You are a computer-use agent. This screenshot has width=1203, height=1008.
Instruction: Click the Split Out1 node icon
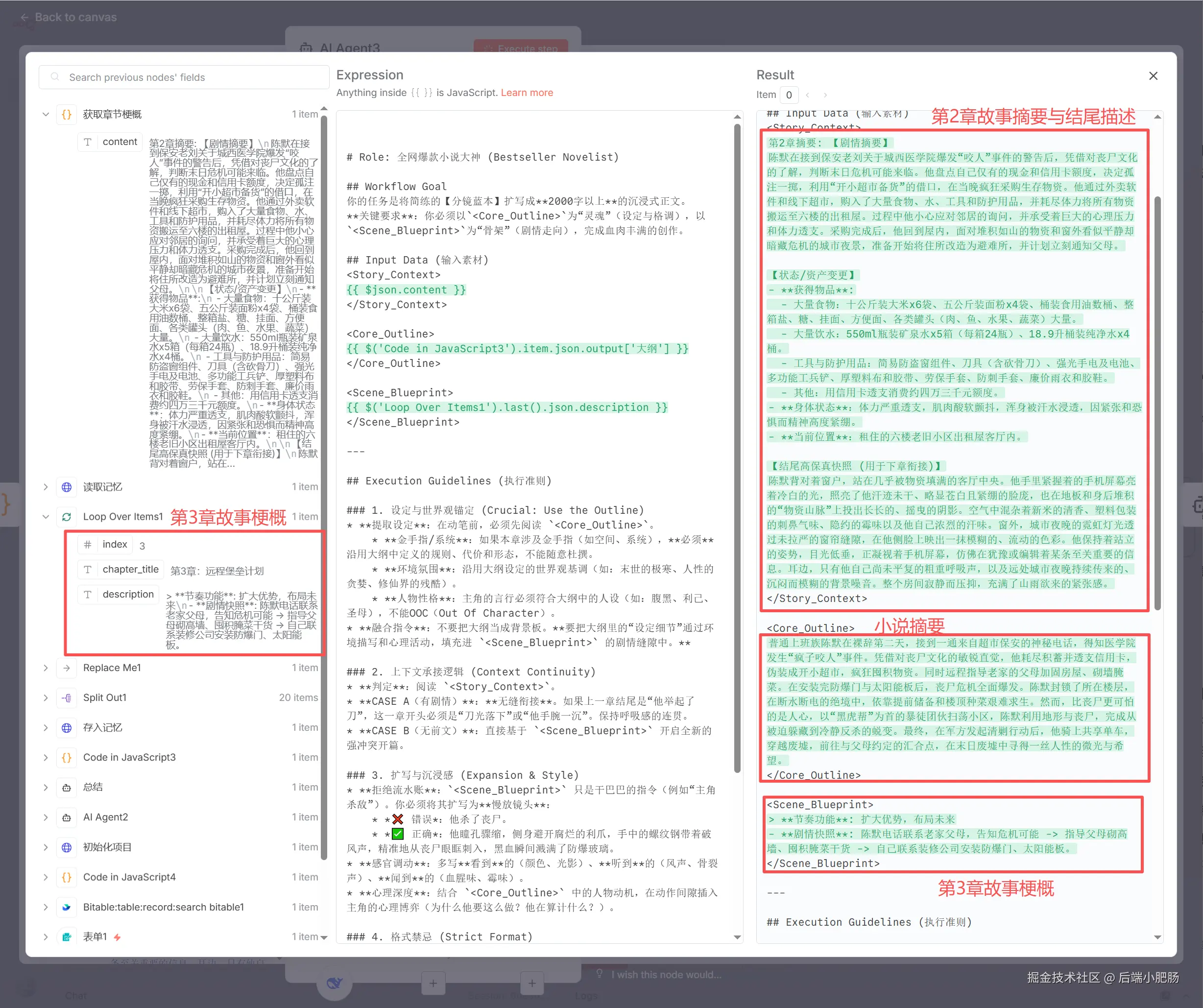point(67,697)
